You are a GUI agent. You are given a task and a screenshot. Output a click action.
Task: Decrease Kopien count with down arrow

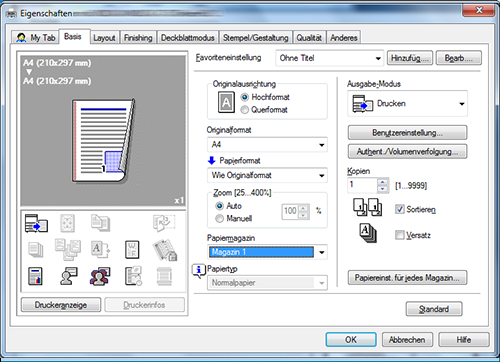[x=383, y=189]
